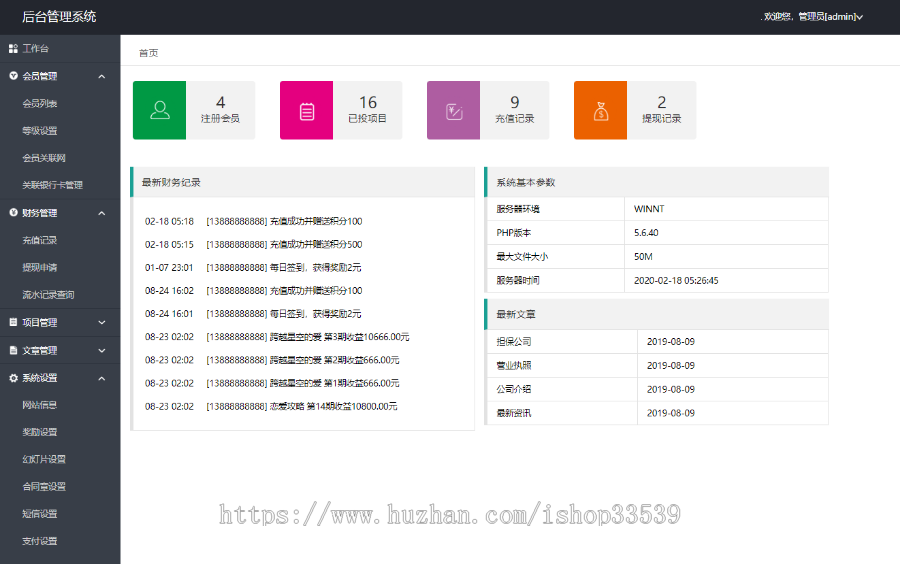Open 幻灯片设置 menu item

point(44,459)
